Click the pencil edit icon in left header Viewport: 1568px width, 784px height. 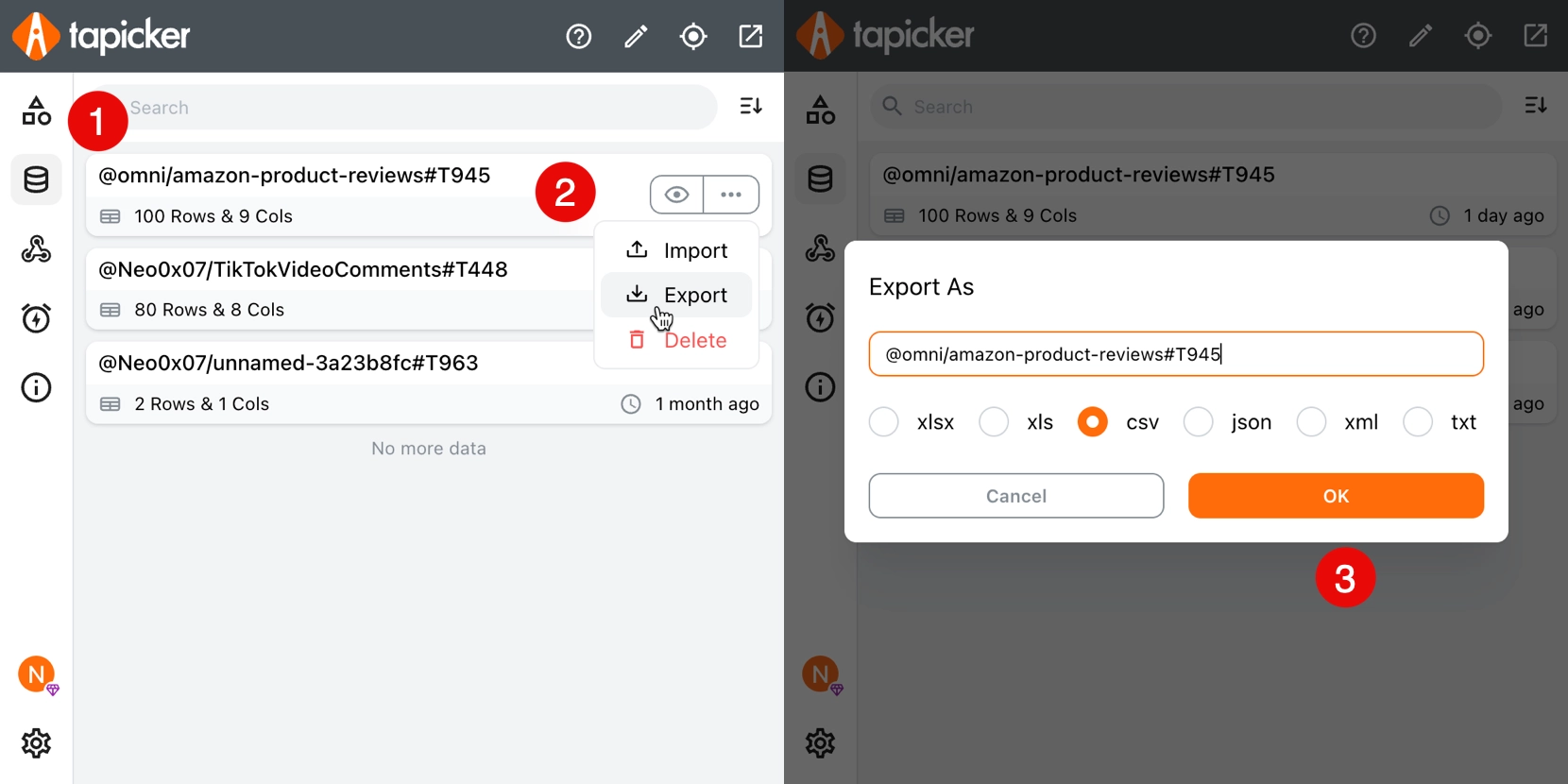636,37
